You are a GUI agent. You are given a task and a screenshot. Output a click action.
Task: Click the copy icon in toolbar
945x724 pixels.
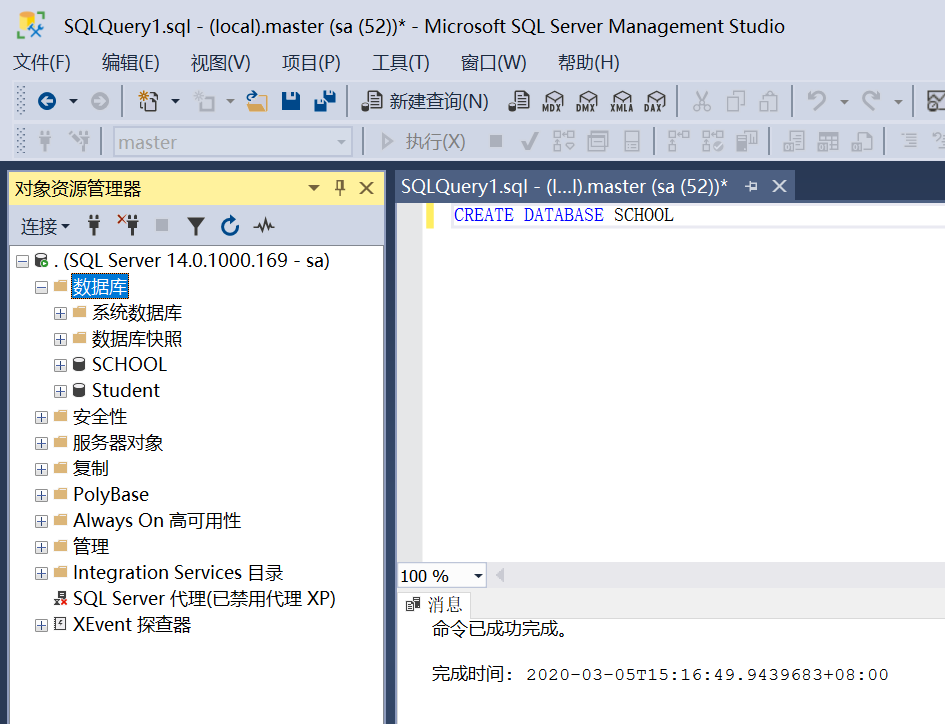tap(735, 101)
